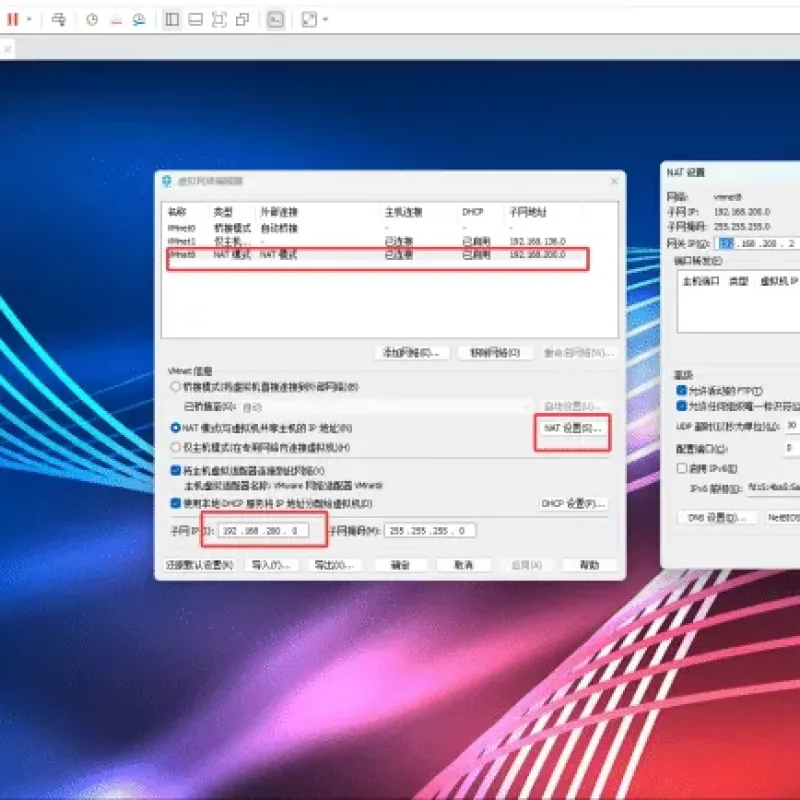Toggle use local DHCP service checkbox
Viewport: 800px width, 800px height.
pyautogui.click(x=176, y=503)
